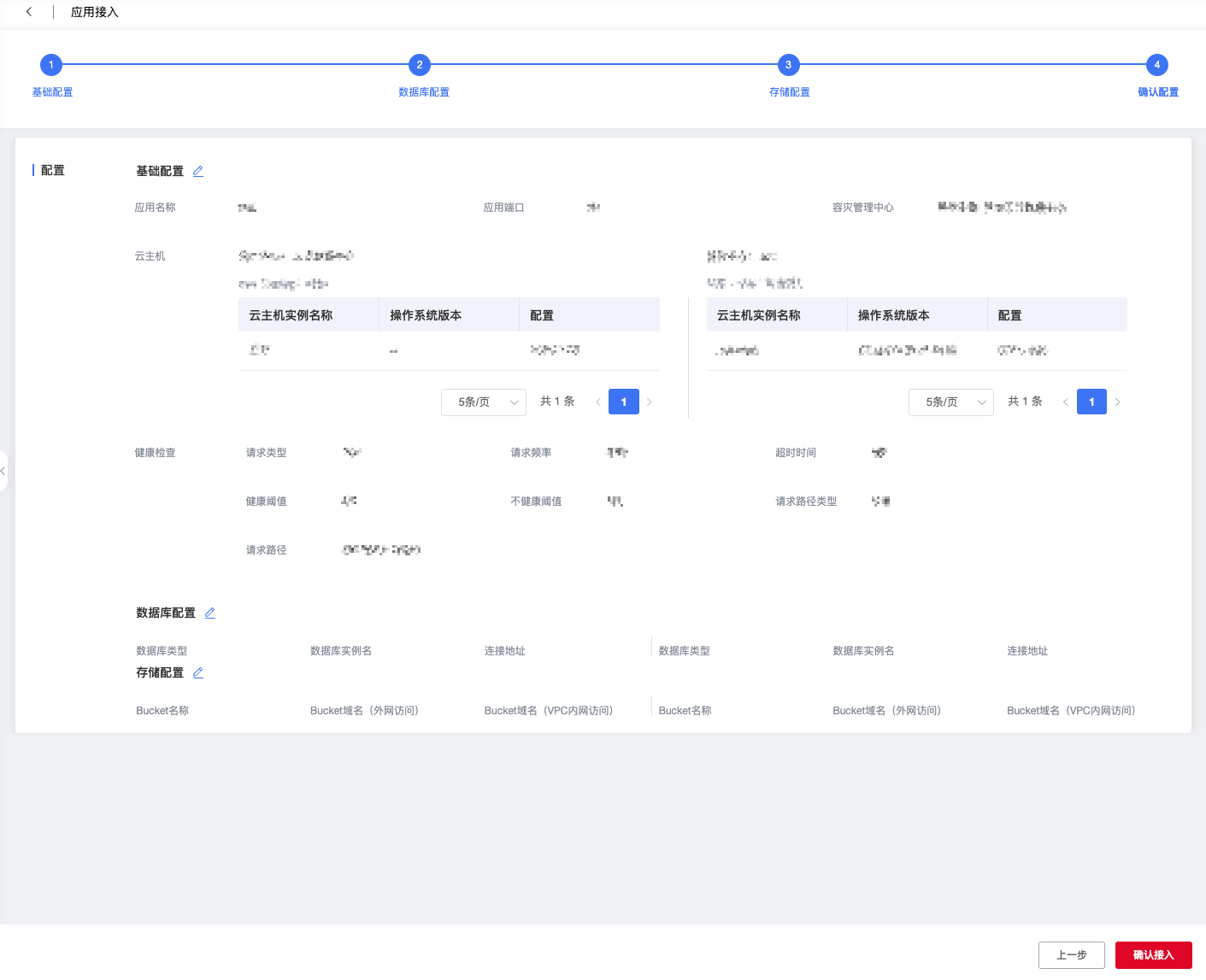Viewport: 1206px width, 980px height.
Task: Go back using the header arrow
Action: click(29, 12)
